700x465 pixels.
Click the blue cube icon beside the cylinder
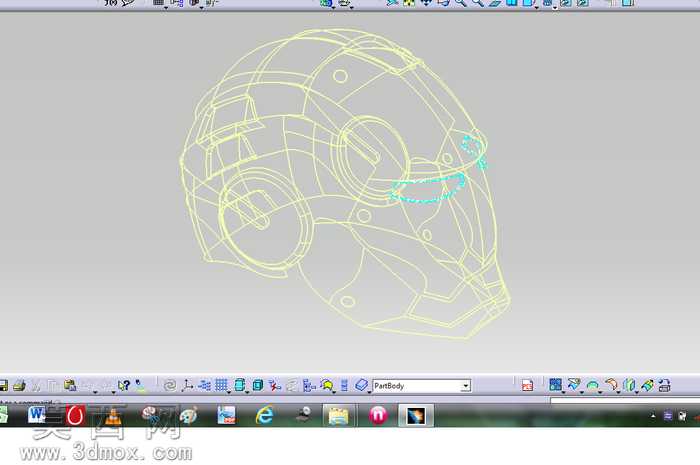pyautogui.click(x=258, y=385)
